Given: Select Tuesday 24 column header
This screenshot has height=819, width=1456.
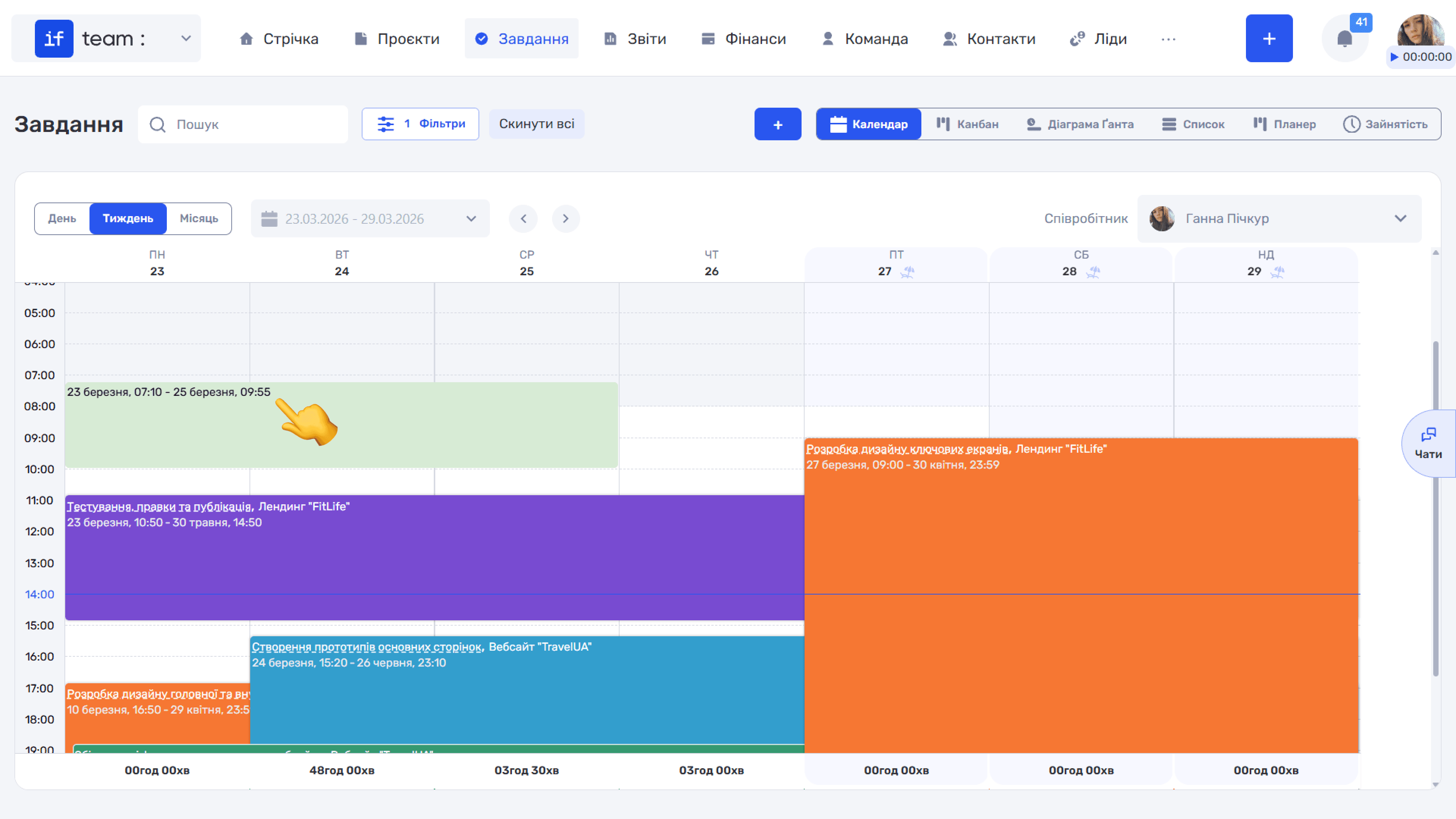Looking at the screenshot, I should pos(342,264).
